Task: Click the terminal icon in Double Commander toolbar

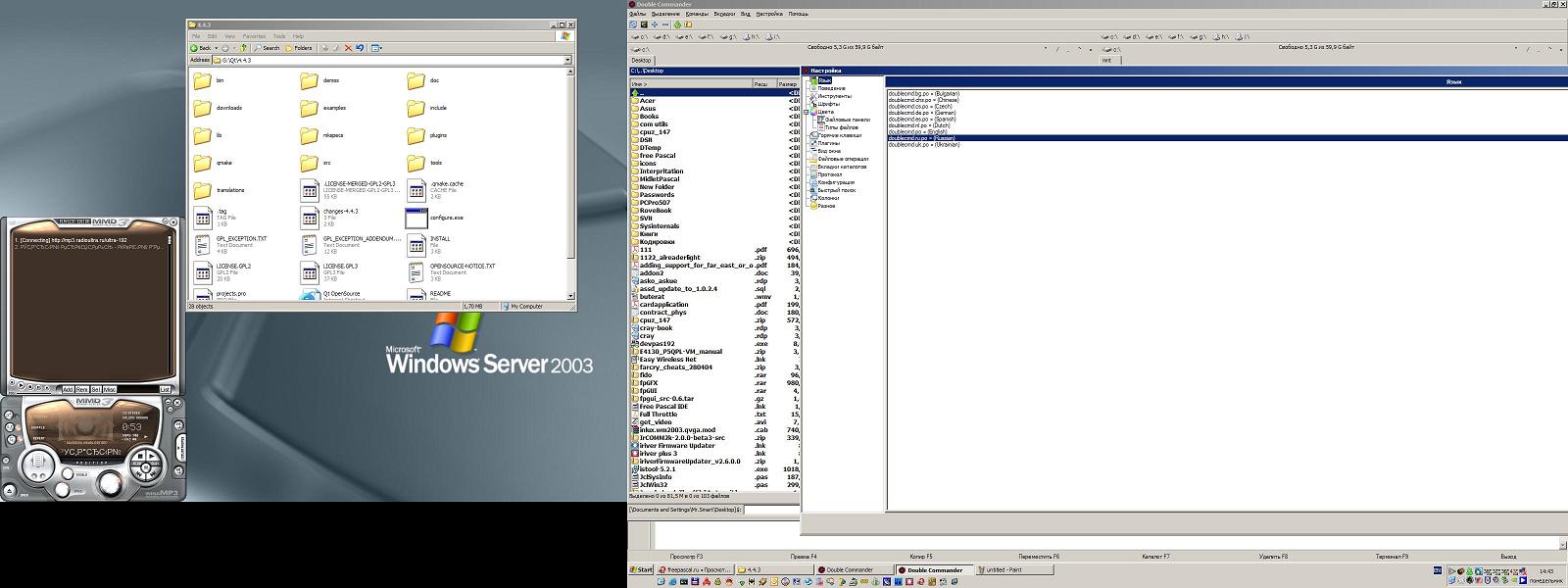Action: click(643, 24)
